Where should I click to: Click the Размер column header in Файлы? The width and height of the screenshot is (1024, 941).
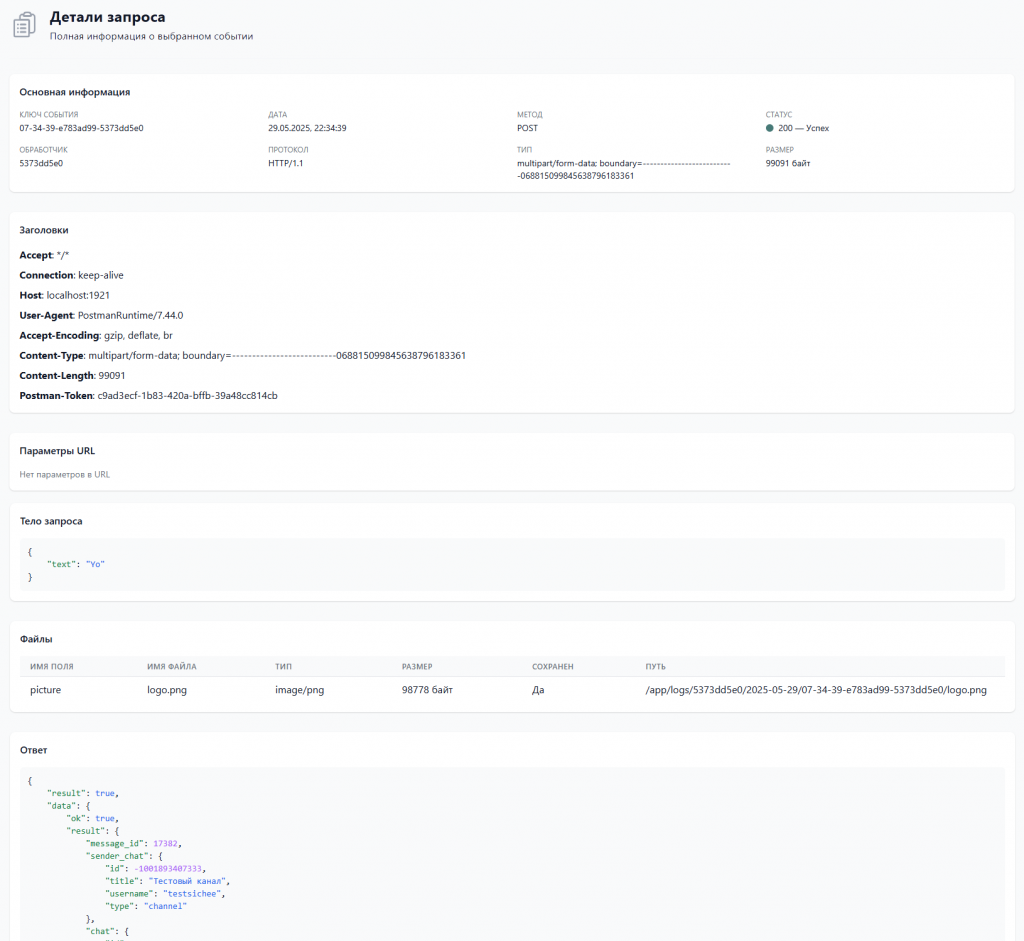point(417,667)
